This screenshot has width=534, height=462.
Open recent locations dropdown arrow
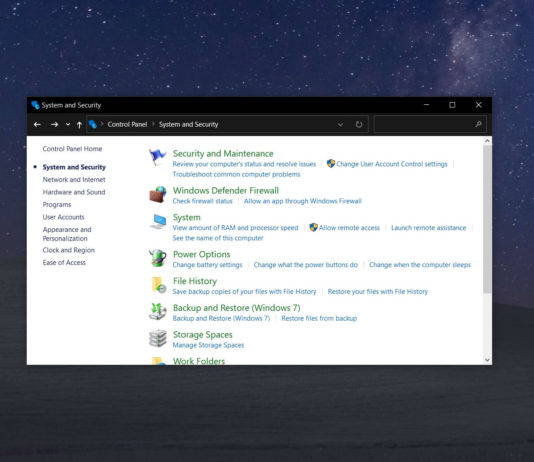tap(68, 125)
